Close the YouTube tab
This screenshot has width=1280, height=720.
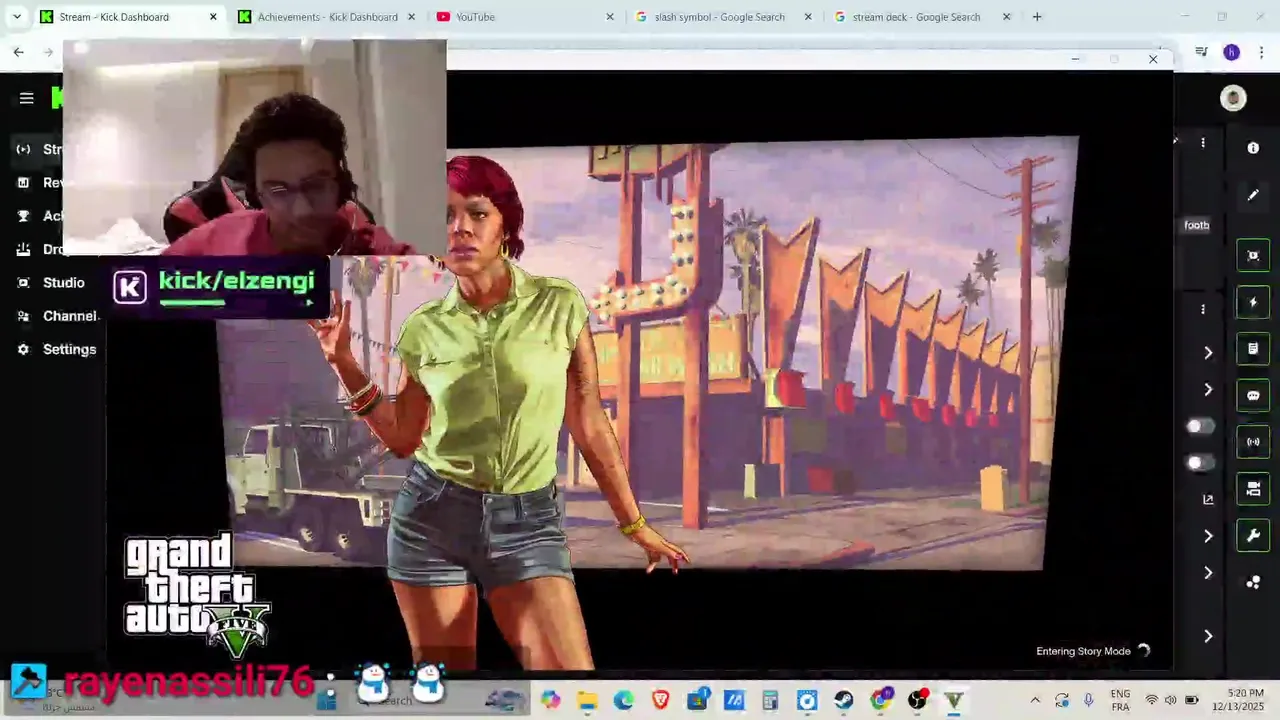pyautogui.click(x=610, y=17)
